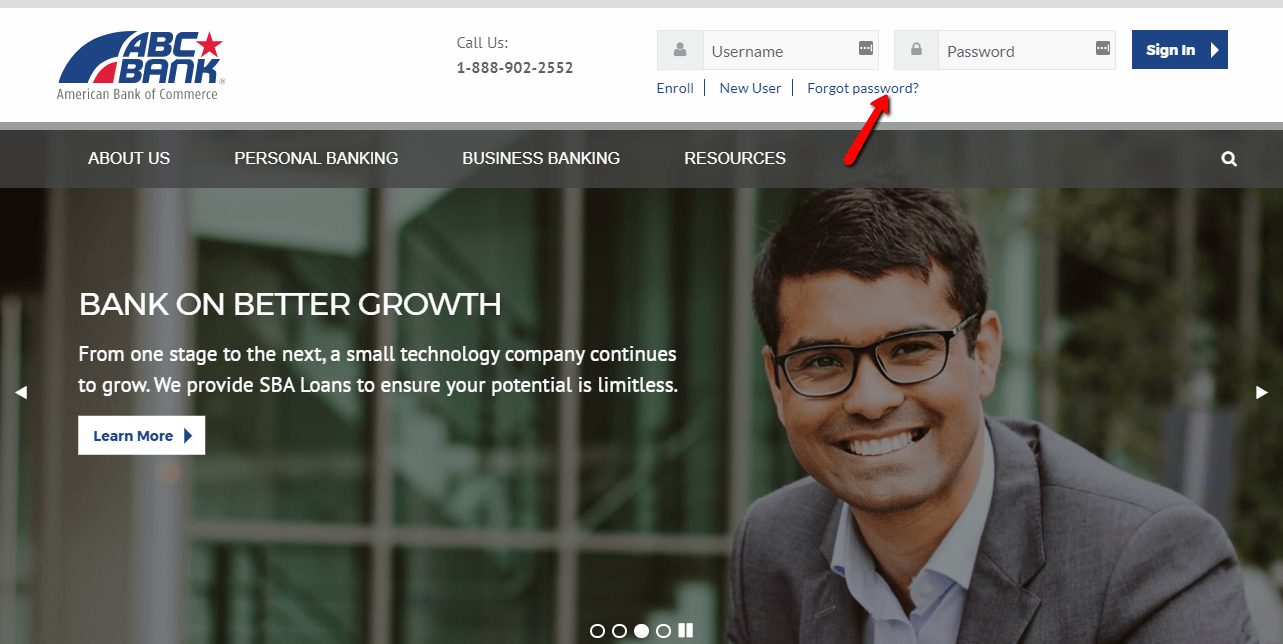Image resolution: width=1283 pixels, height=644 pixels.
Task: Go to previous slide with left arrow
Action: click(22, 392)
